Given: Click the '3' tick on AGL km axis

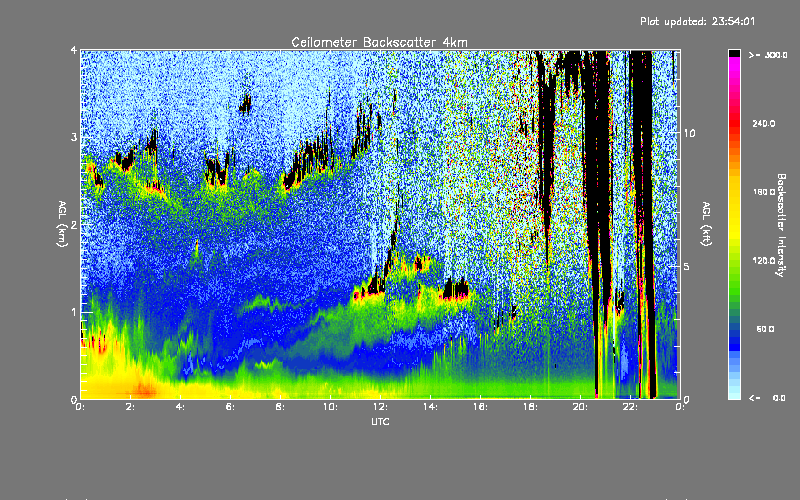Looking at the screenshot, I should [x=74, y=137].
